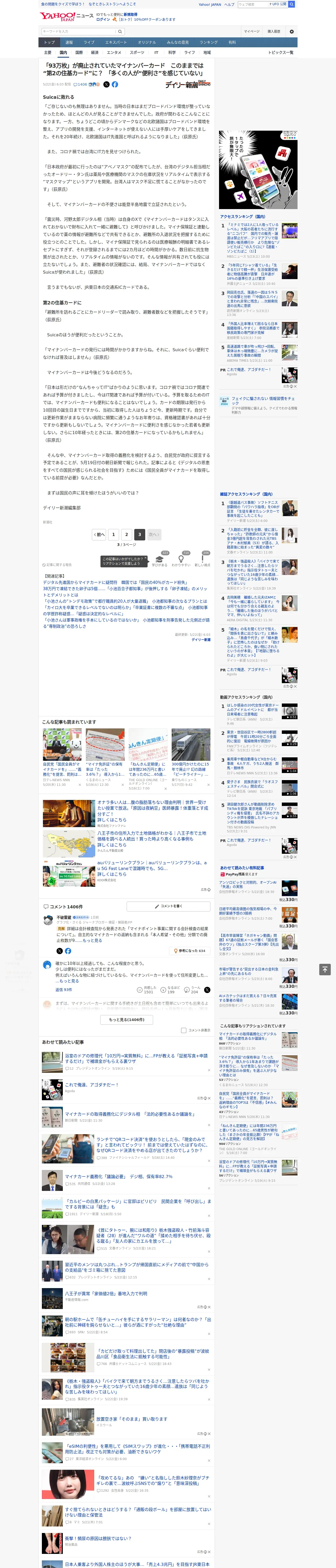This screenshot has width=336, height=1568.
Task: Open the ライブ tab in the dark navigation bar
Action: tap(89, 43)
